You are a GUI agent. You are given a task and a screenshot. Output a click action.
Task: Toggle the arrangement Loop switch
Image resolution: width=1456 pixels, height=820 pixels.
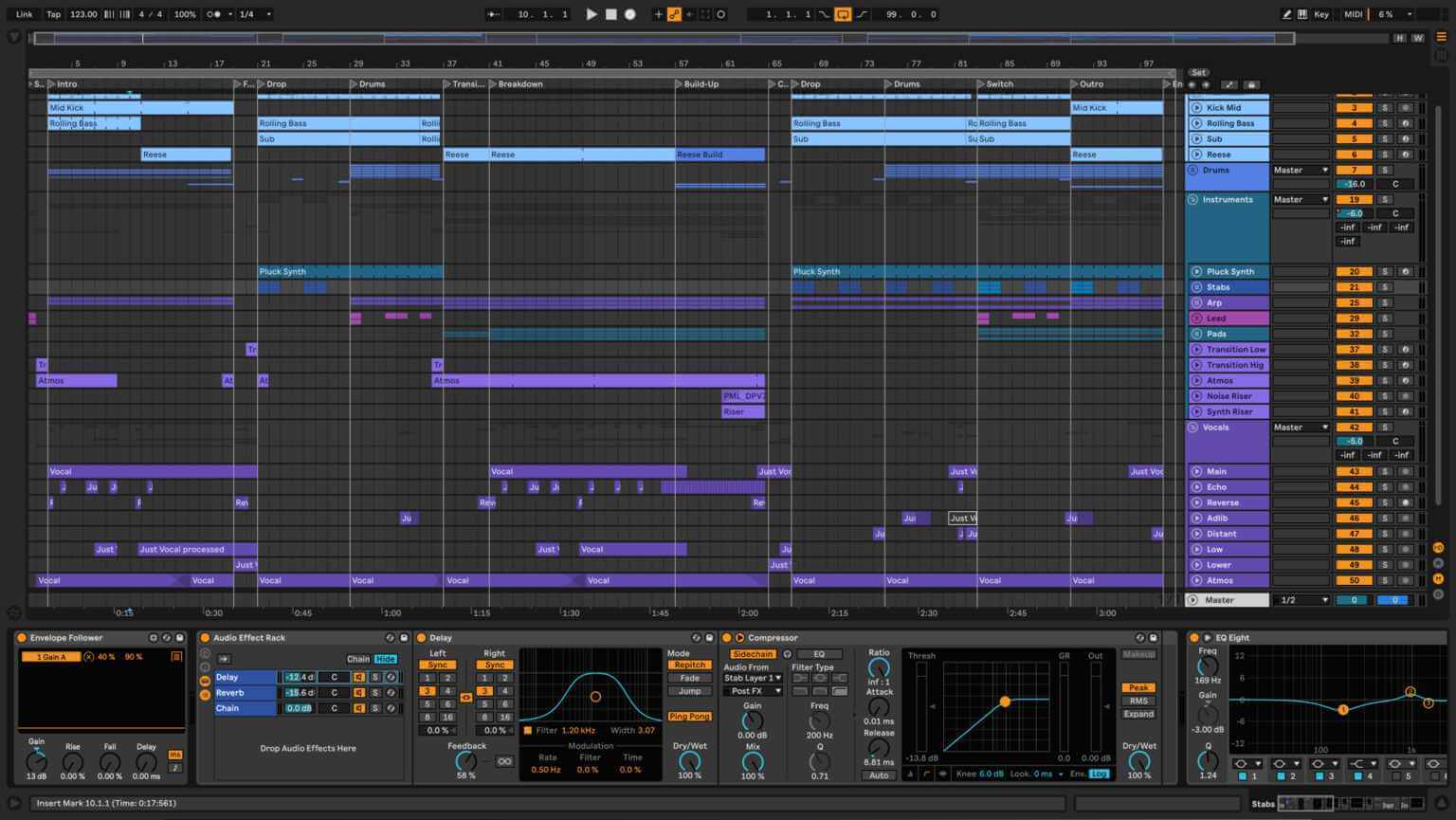[843, 14]
